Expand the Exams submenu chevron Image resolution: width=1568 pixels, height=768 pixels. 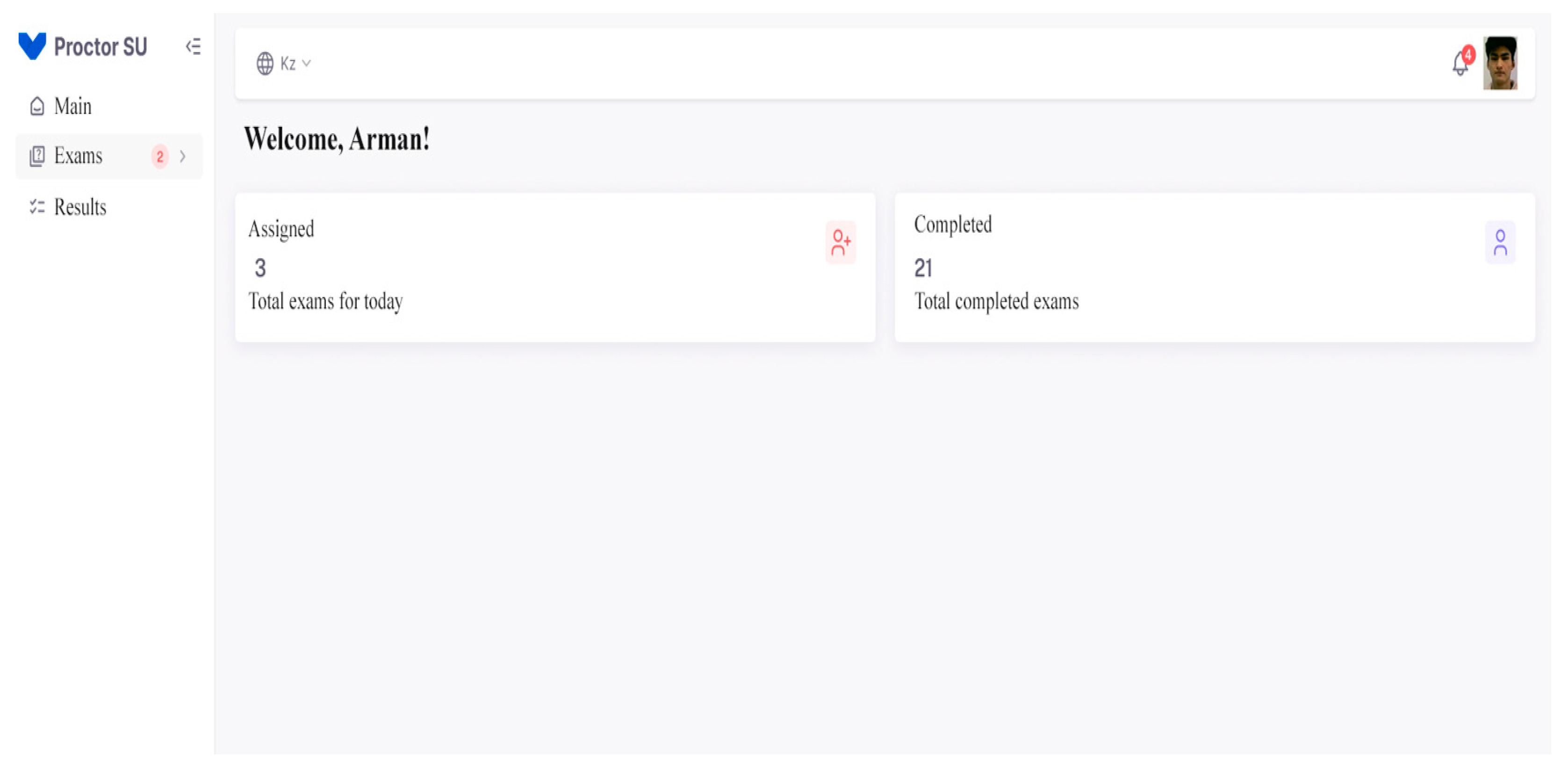coord(183,157)
